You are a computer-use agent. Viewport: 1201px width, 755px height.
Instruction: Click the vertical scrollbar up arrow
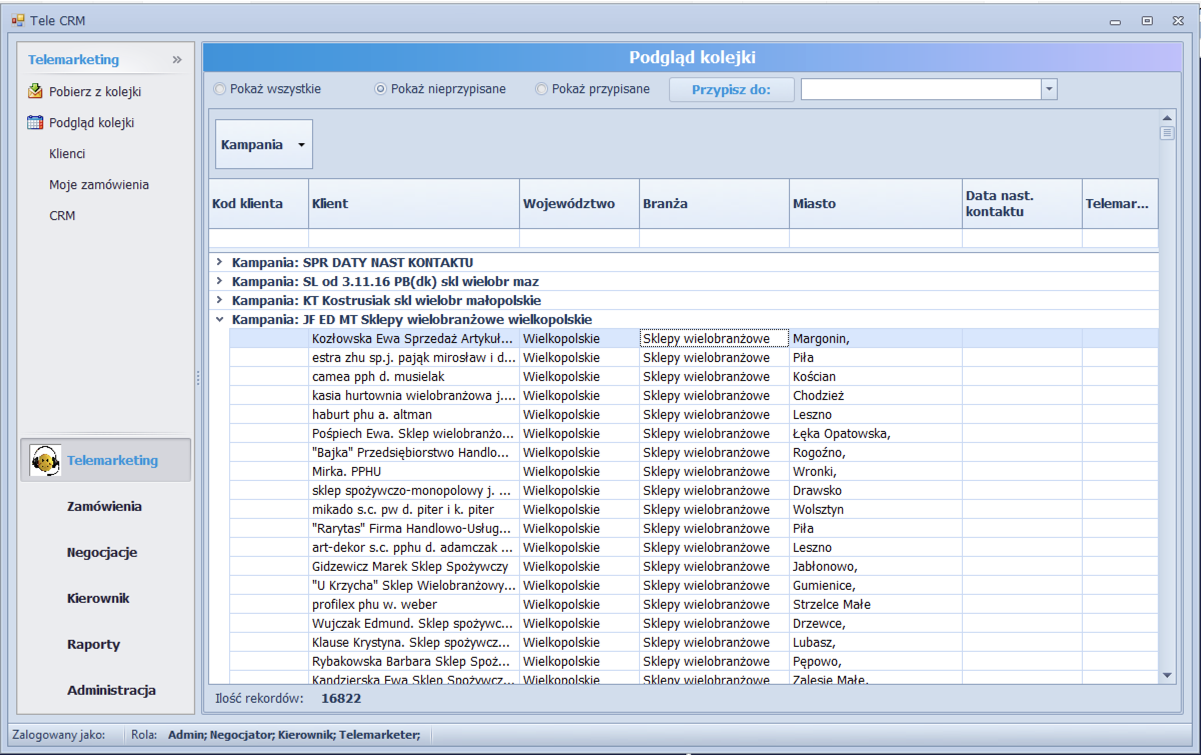(1166, 117)
